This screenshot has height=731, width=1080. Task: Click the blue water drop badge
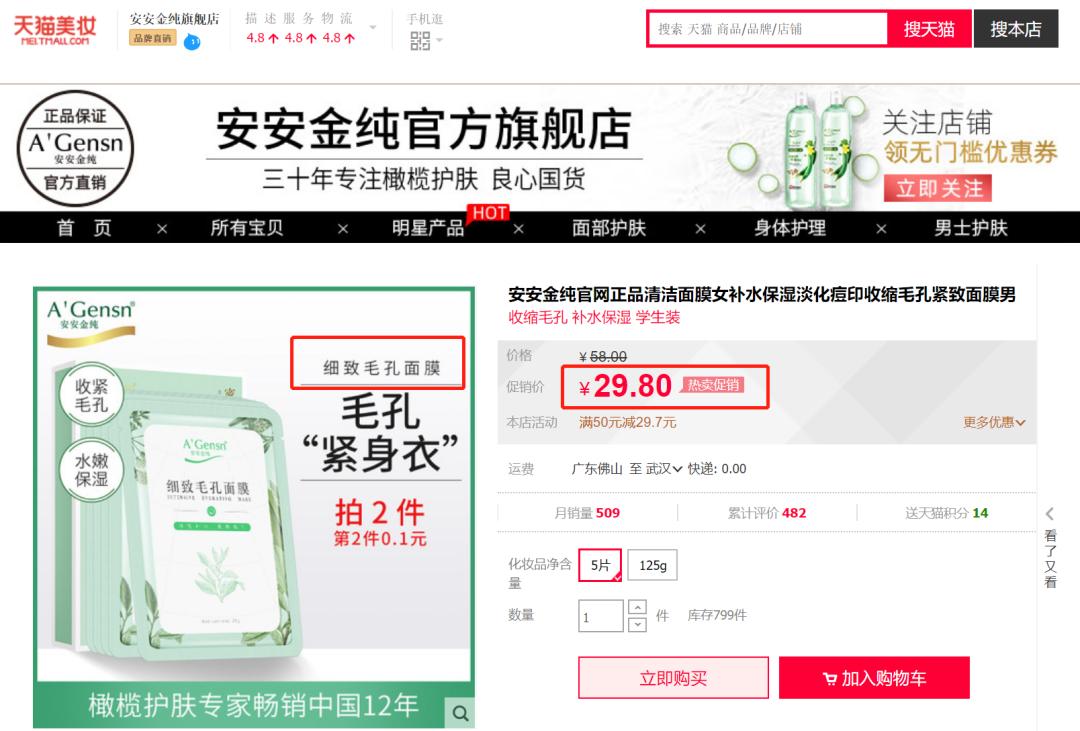[193, 42]
